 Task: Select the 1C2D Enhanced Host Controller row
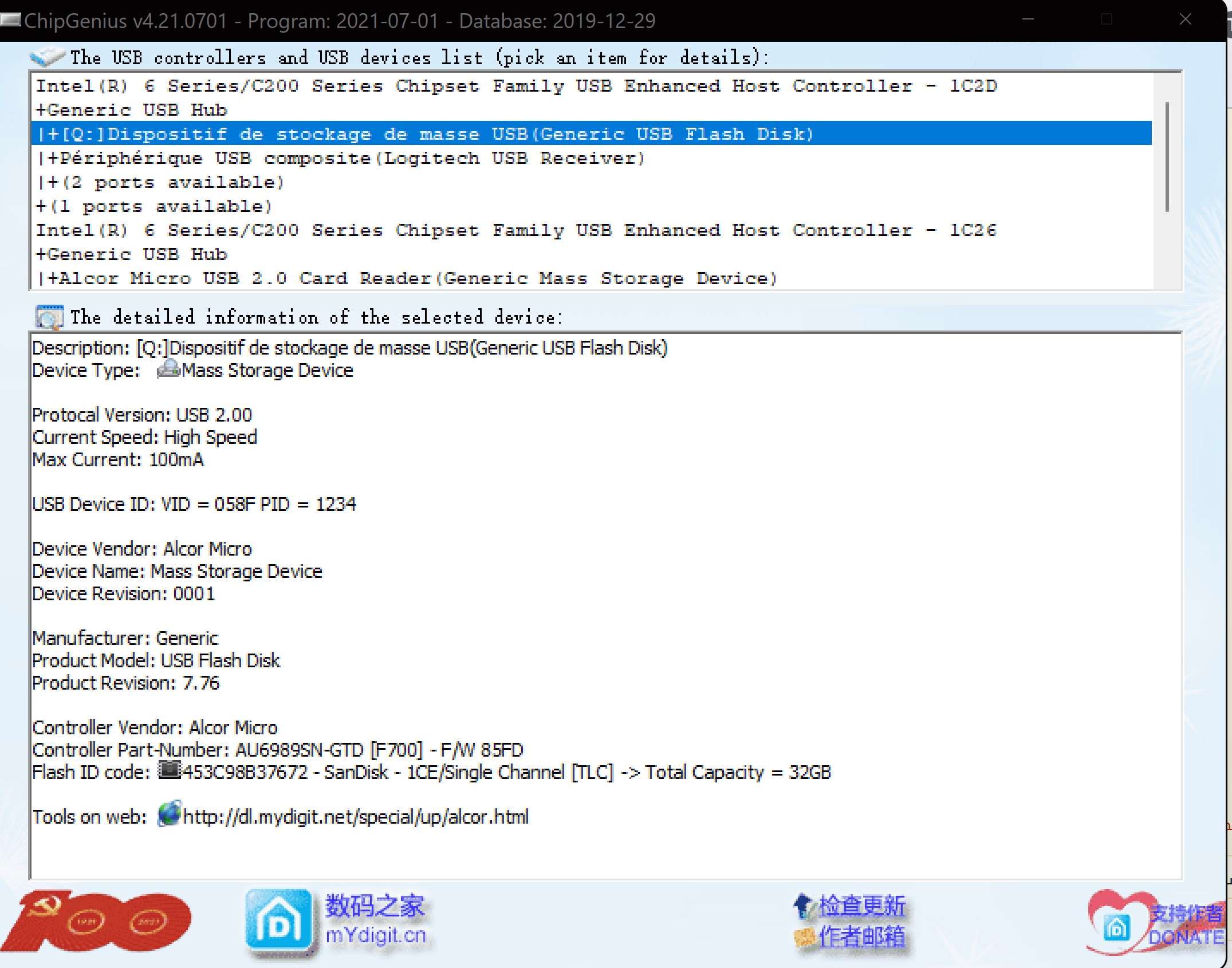591,86
